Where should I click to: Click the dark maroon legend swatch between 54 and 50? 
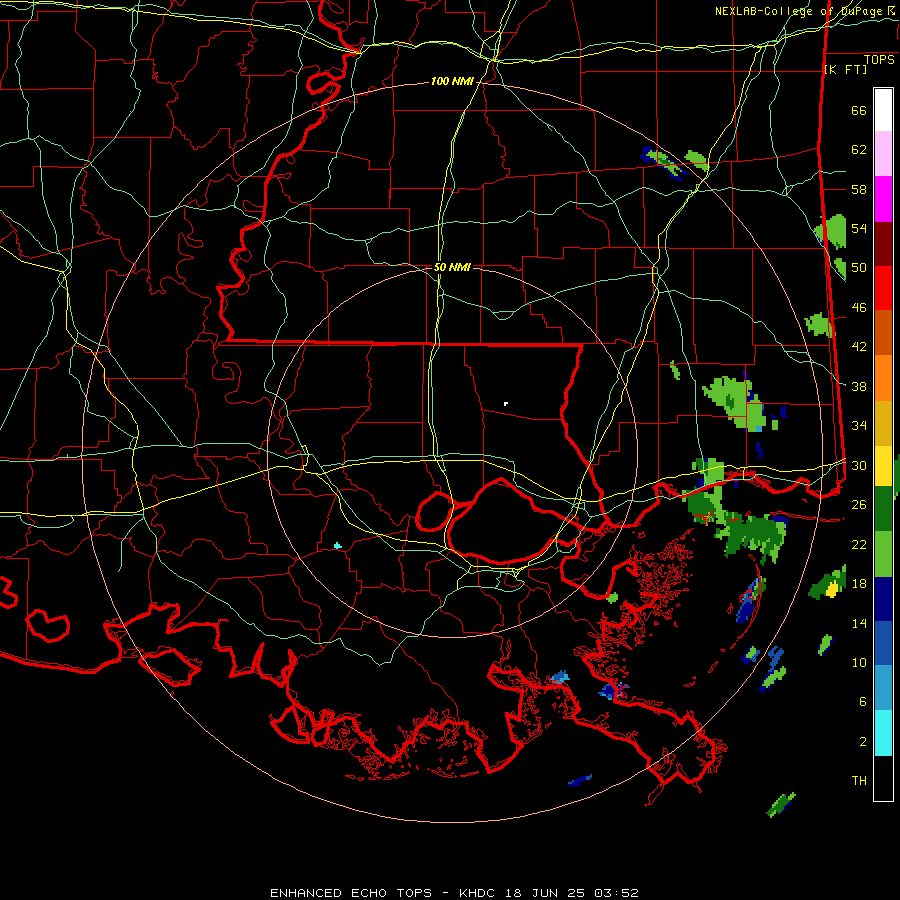tap(883, 244)
